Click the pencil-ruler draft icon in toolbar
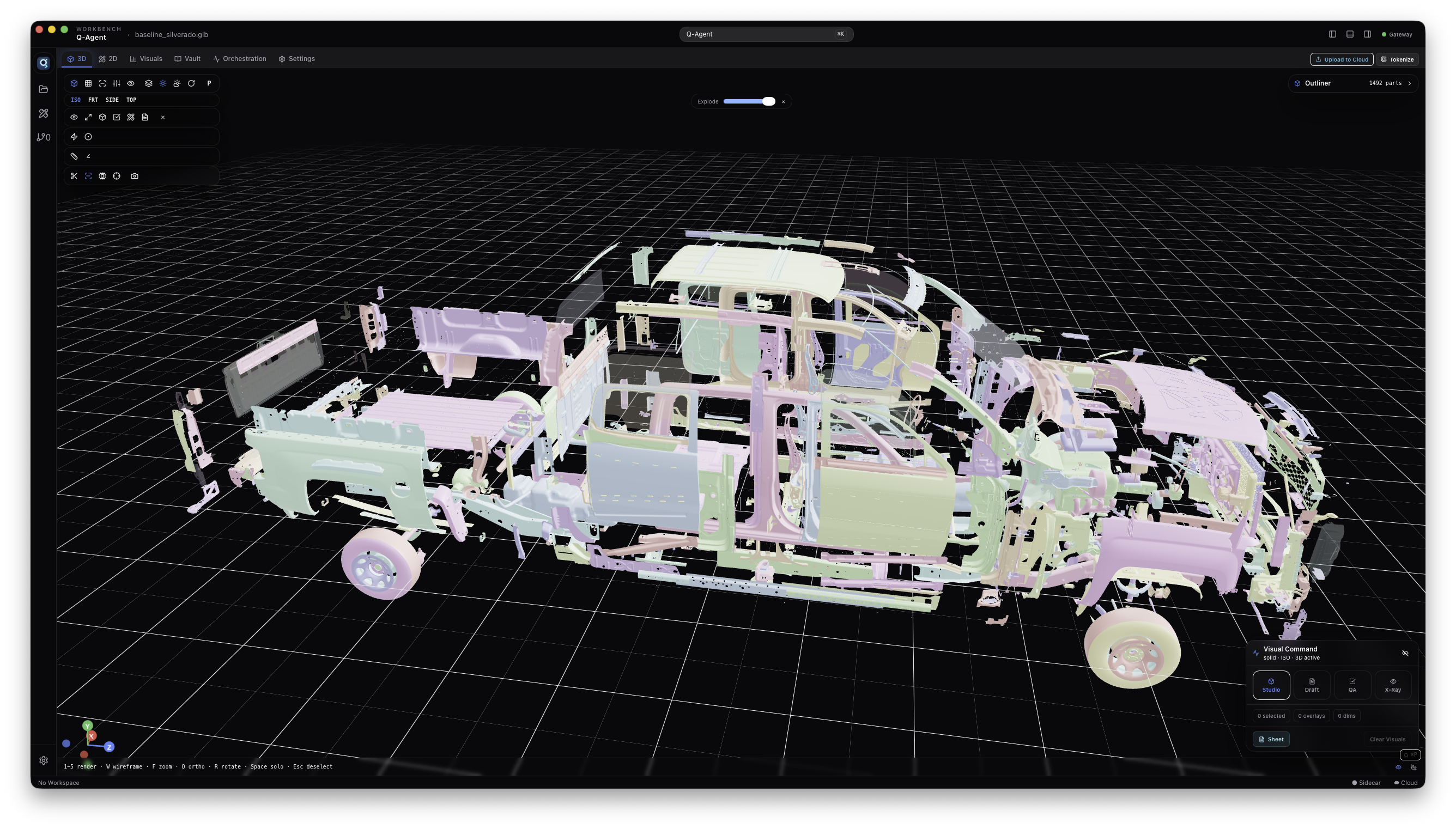 (131, 117)
